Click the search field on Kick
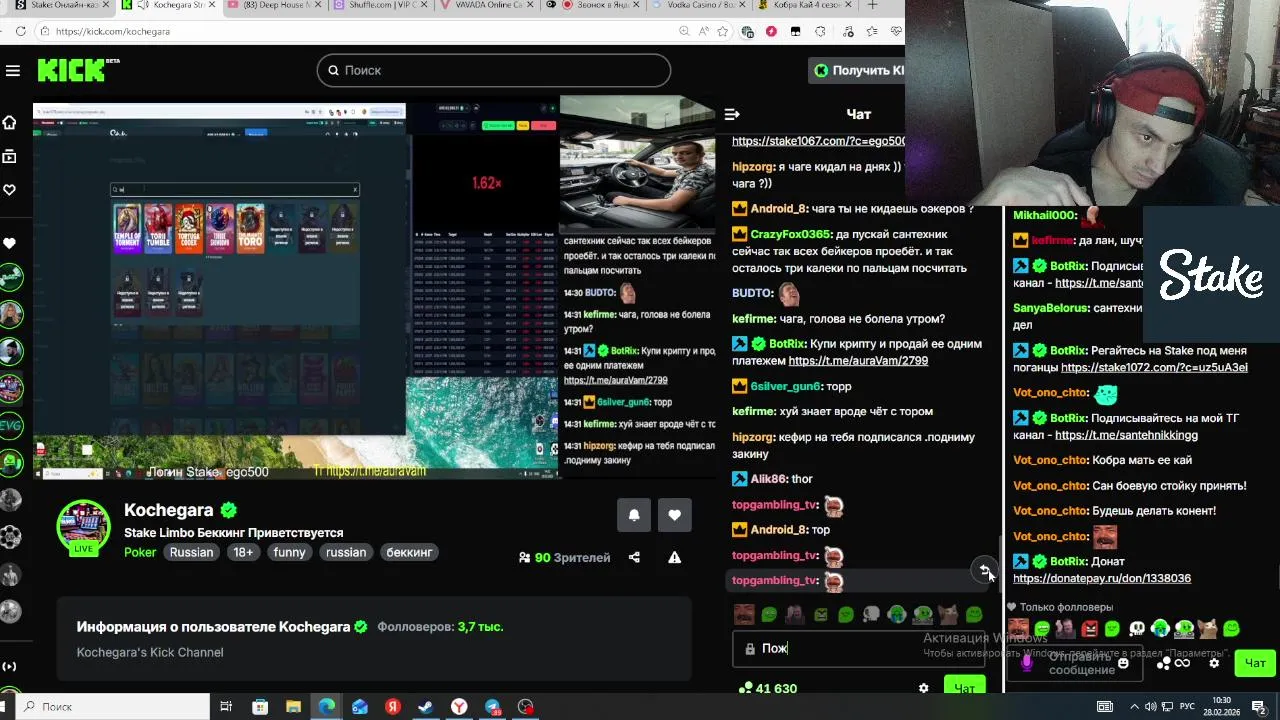Screen dimensions: 1280x720 [x=494, y=70]
